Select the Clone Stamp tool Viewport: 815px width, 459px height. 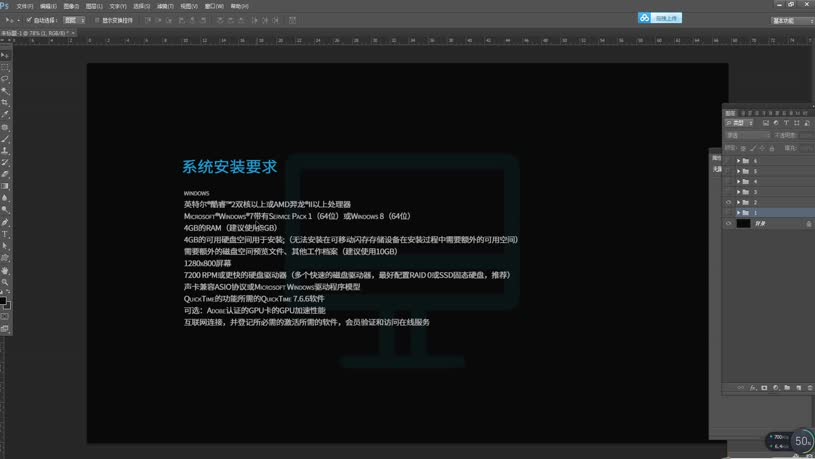click(x=5, y=151)
